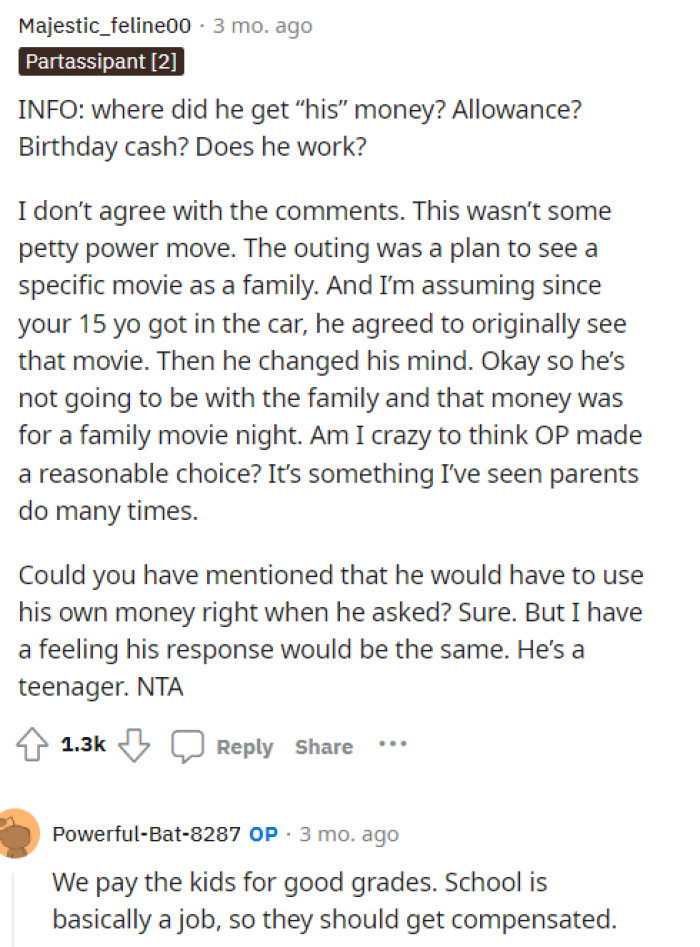Open Majestic_feline00's profile

(x=103, y=25)
